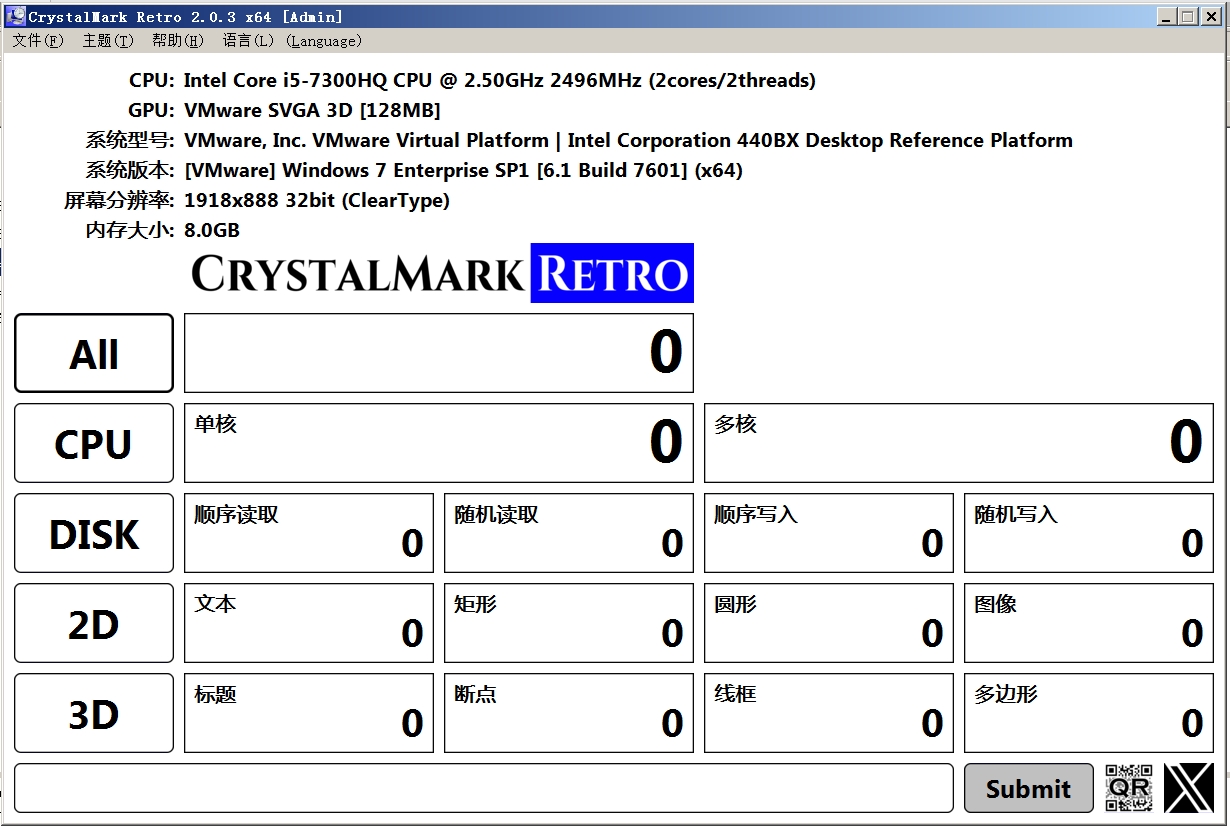Click the GPU text VMware SVGA 3D [128MB]
This screenshot has height=826, width=1230.
click(312, 110)
